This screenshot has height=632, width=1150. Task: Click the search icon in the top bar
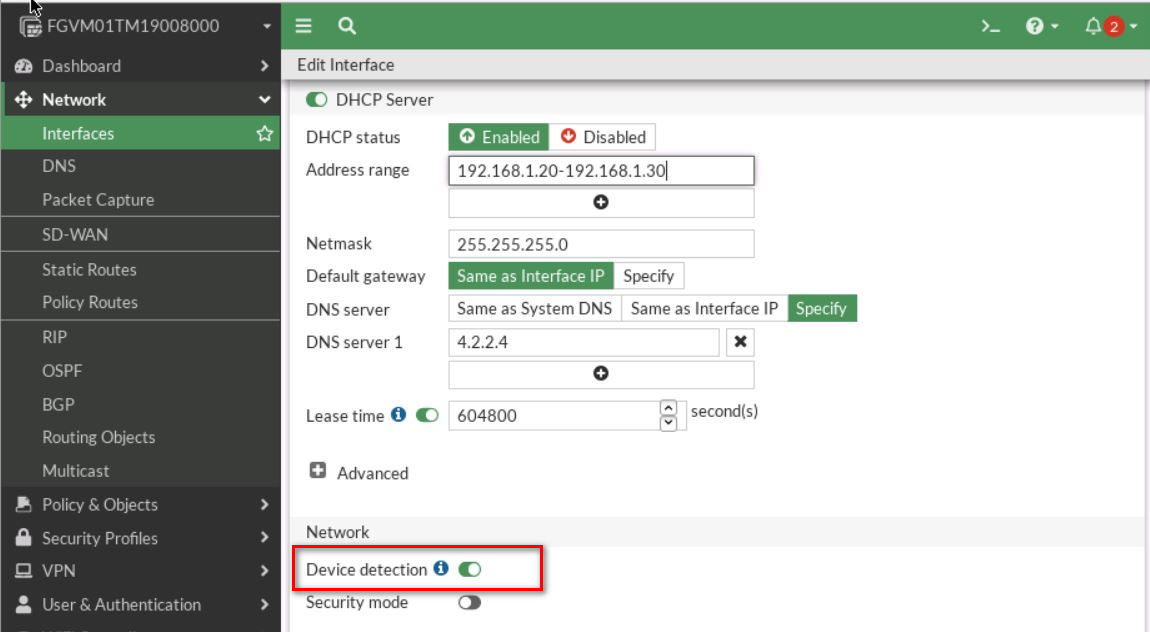click(x=344, y=26)
